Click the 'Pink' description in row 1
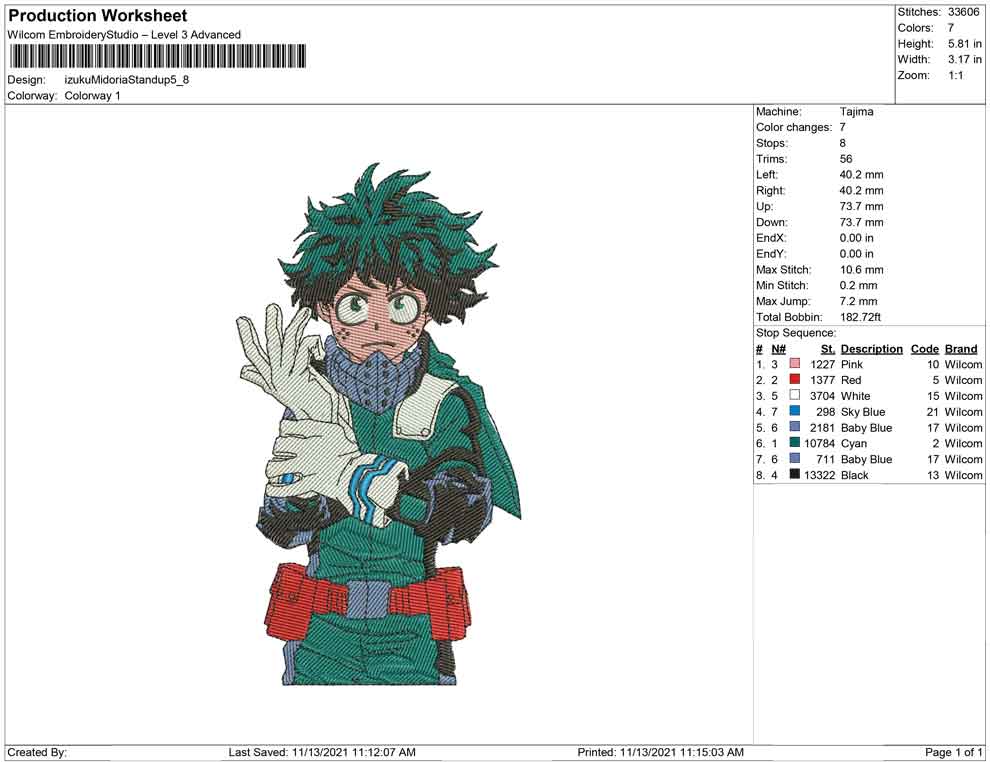 [x=852, y=364]
